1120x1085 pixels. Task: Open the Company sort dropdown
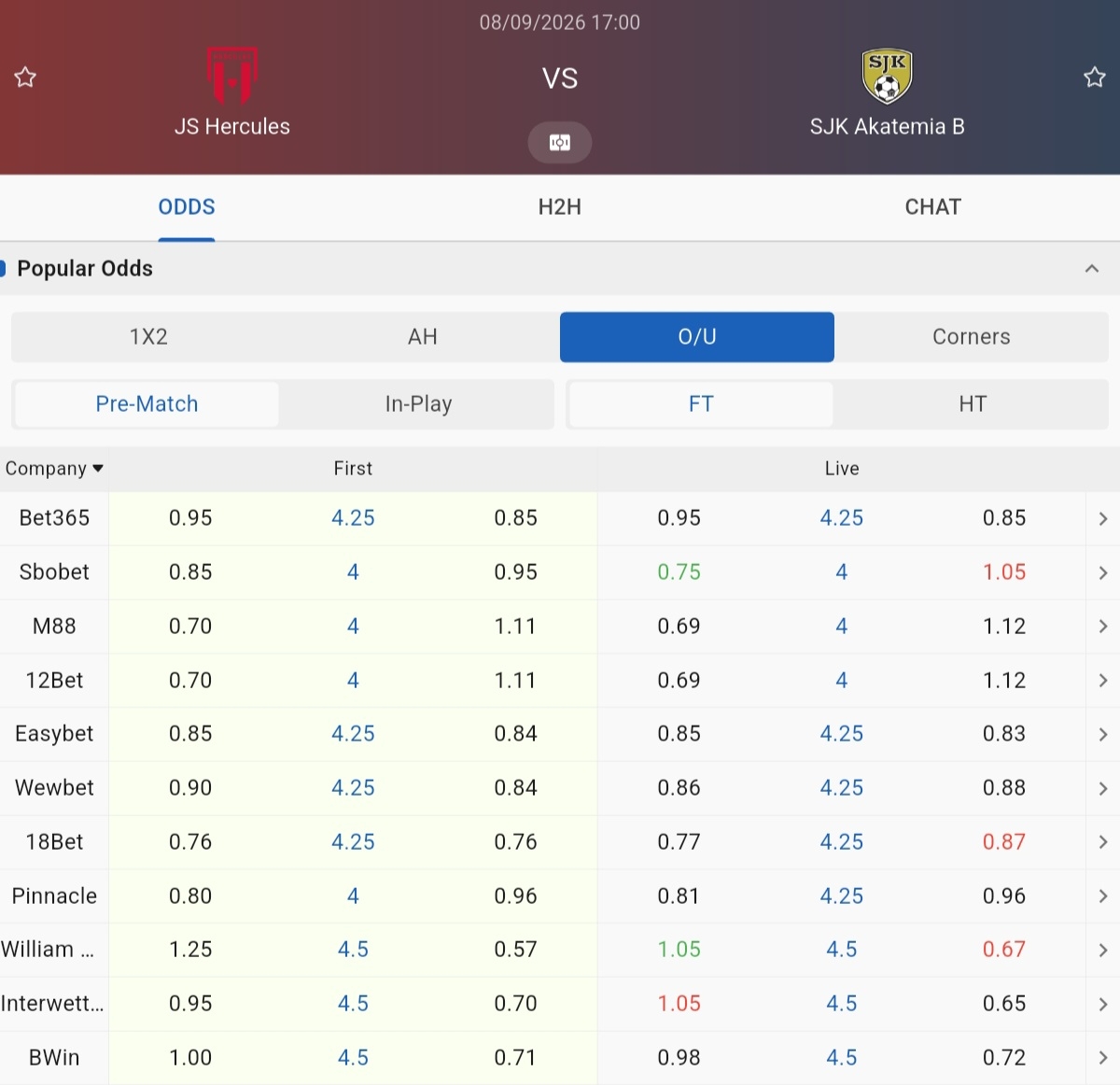[54, 469]
